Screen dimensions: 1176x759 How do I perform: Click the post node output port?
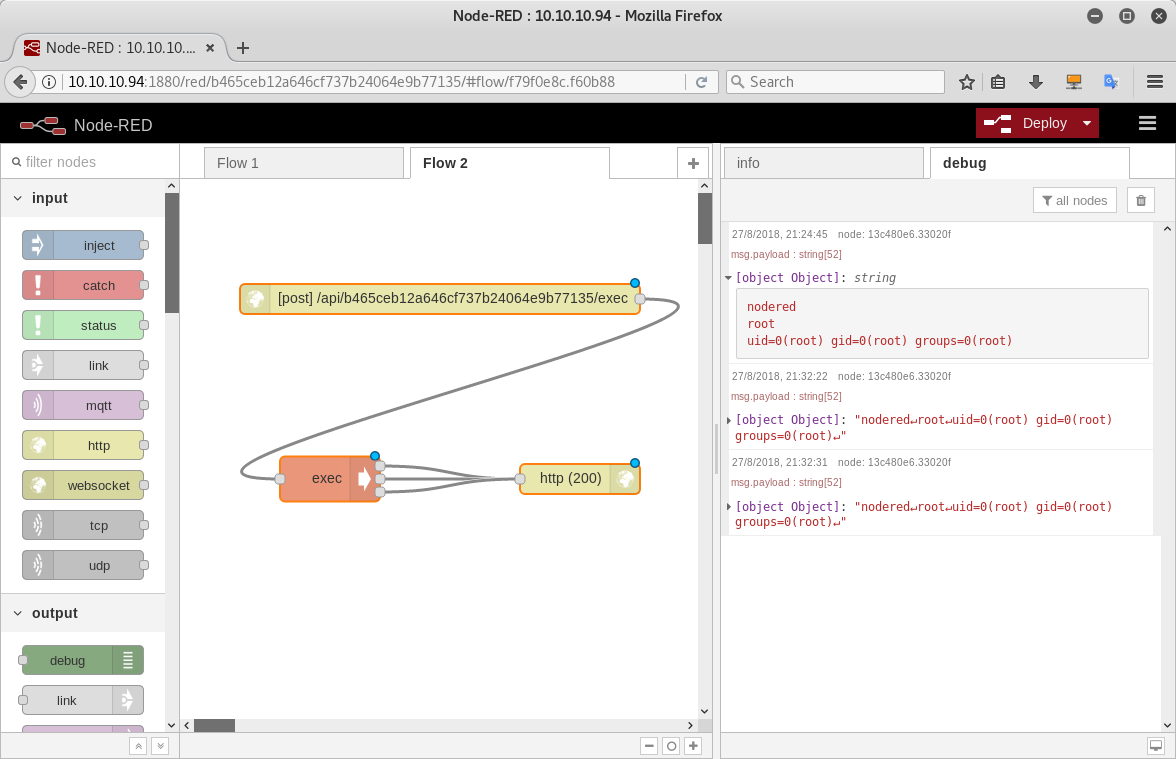point(640,298)
